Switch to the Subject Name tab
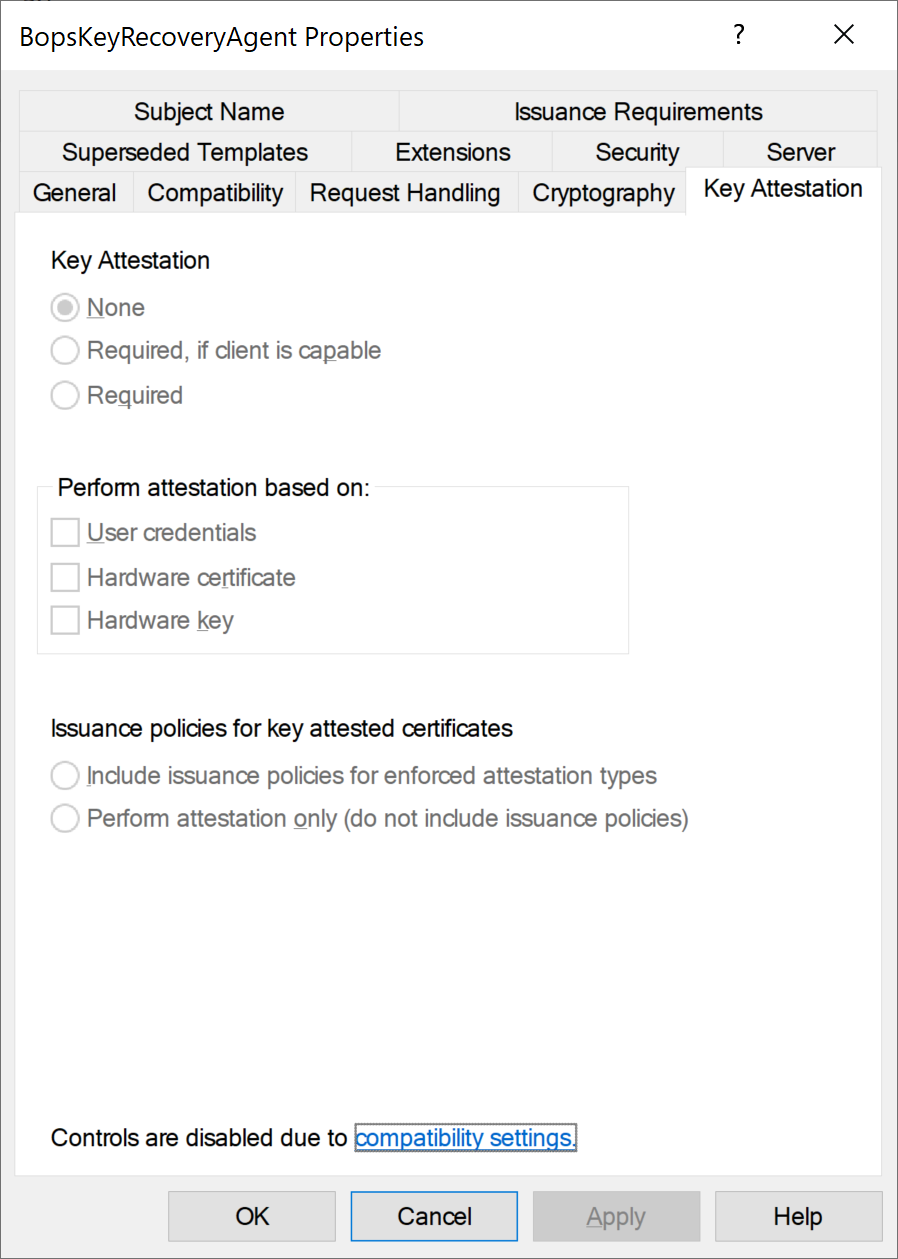The width and height of the screenshot is (898, 1259). point(209,112)
